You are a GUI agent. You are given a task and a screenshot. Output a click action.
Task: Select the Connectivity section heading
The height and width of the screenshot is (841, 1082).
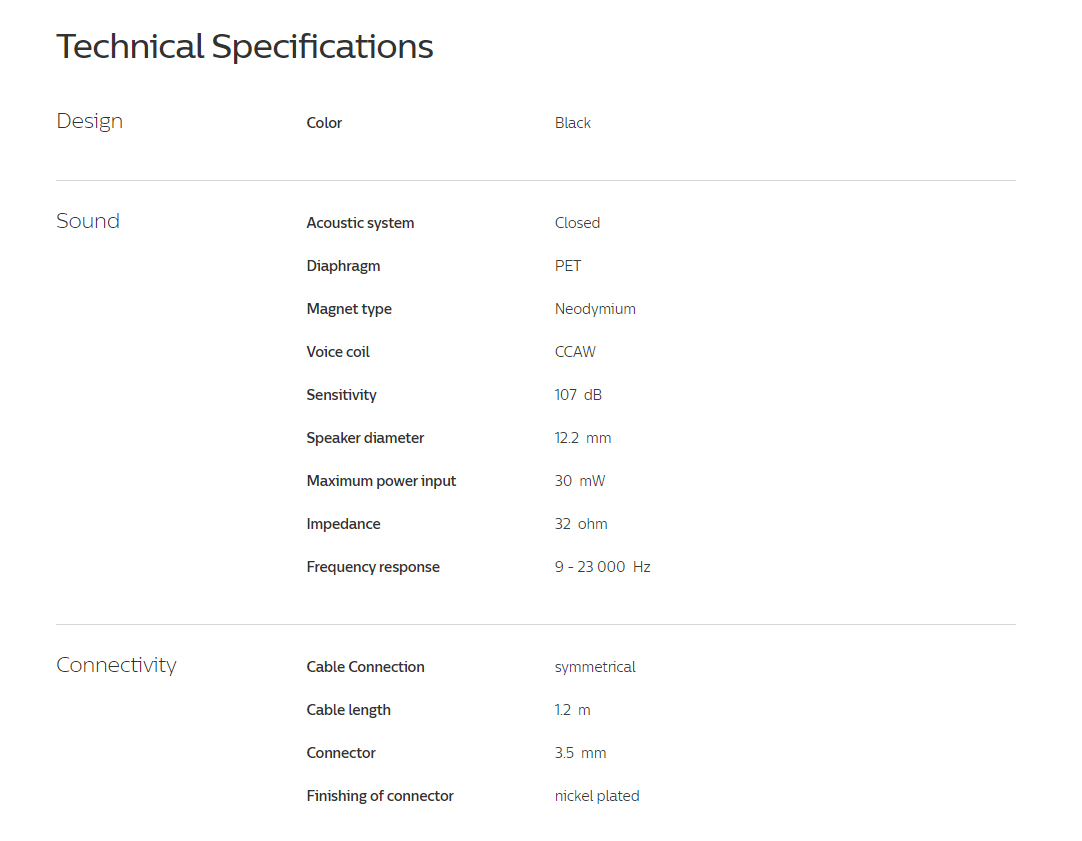point(116,665)
